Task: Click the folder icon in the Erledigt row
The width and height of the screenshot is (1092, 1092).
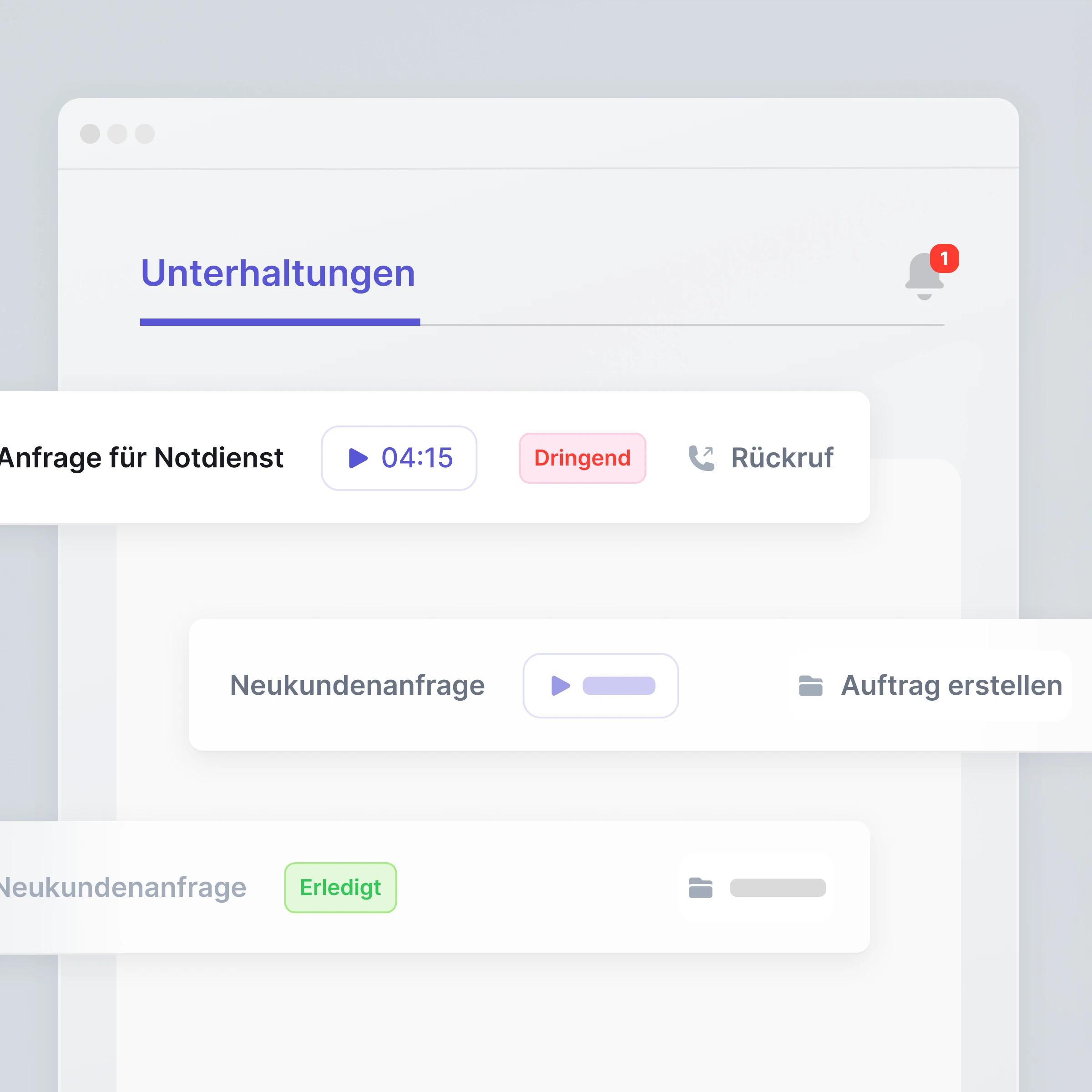Action: 700,887
